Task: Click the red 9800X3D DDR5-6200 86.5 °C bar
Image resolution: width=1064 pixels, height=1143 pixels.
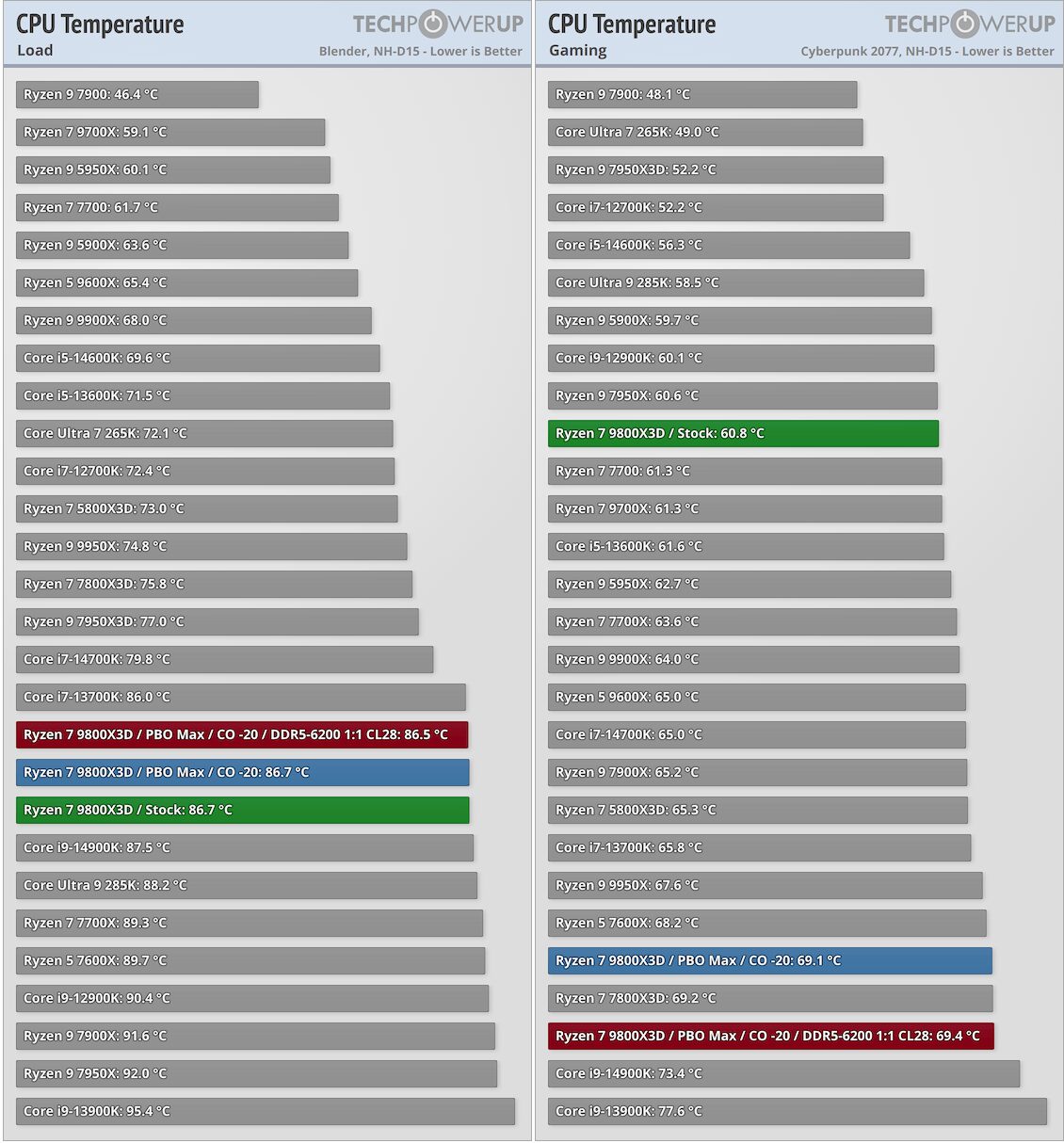Action: pyautogui.click(x=242, y=734)
